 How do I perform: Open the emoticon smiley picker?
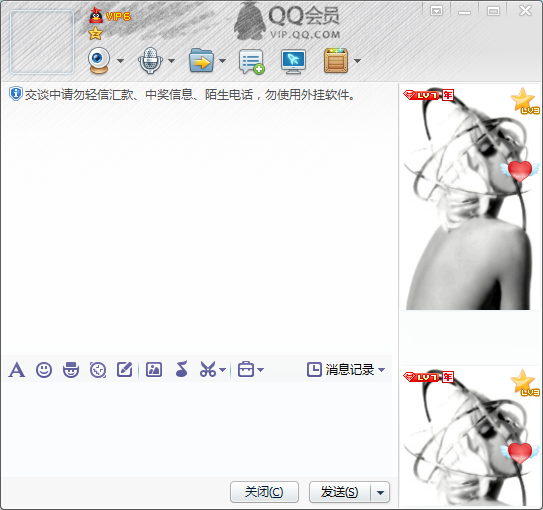coord(44,370)
